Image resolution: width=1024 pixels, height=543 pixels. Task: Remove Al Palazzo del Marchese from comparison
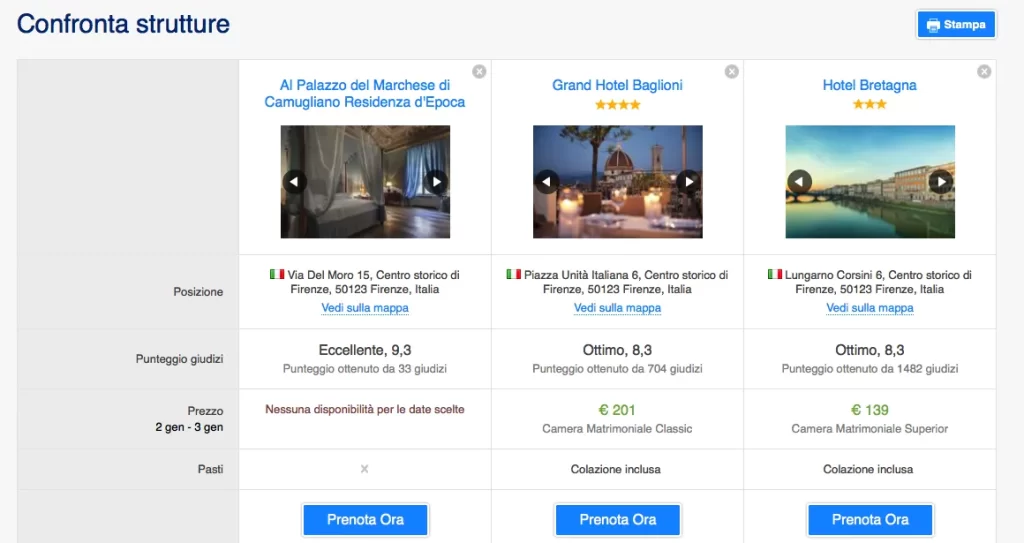479,71
